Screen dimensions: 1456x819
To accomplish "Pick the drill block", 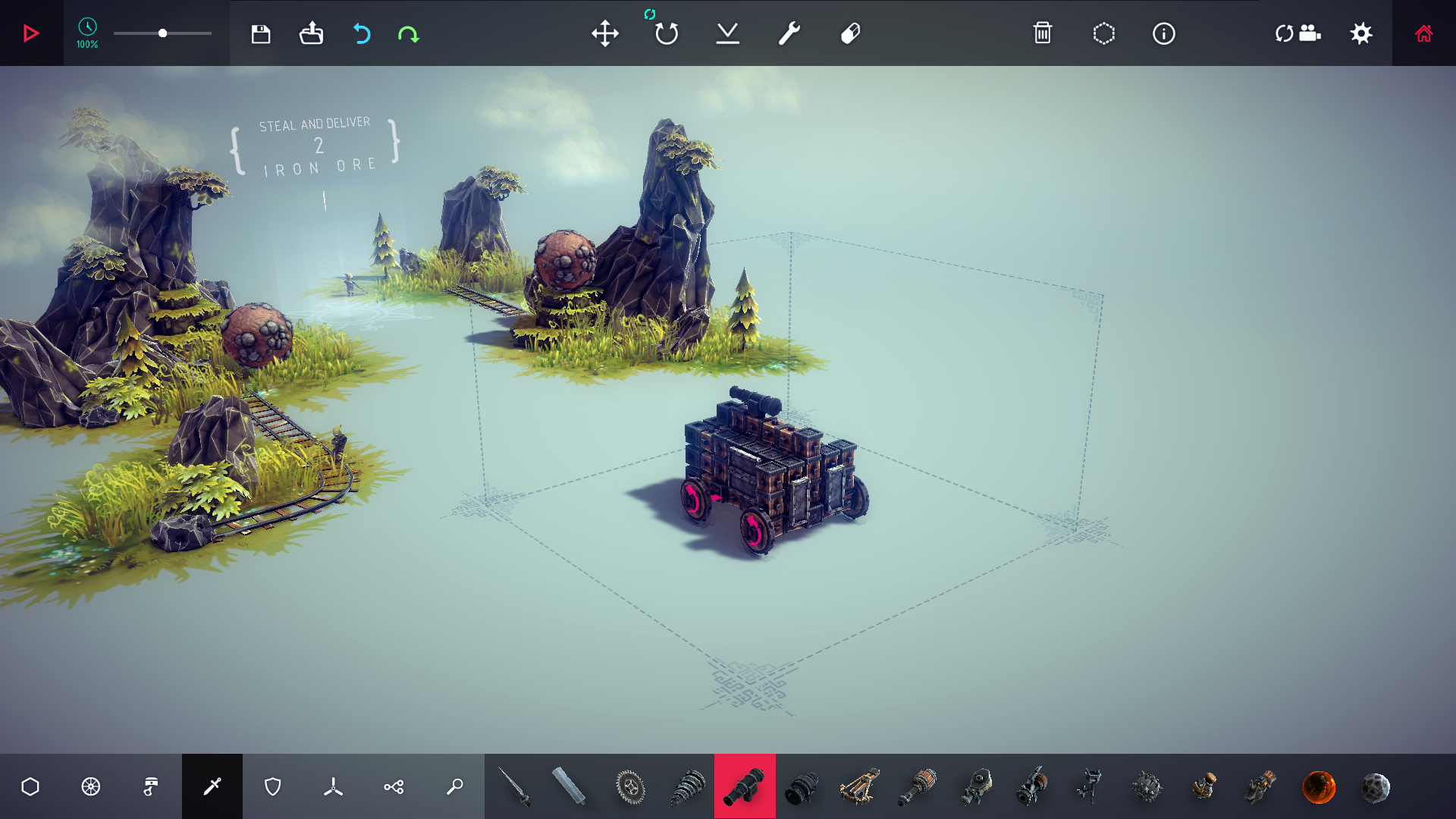I will 687,786.
